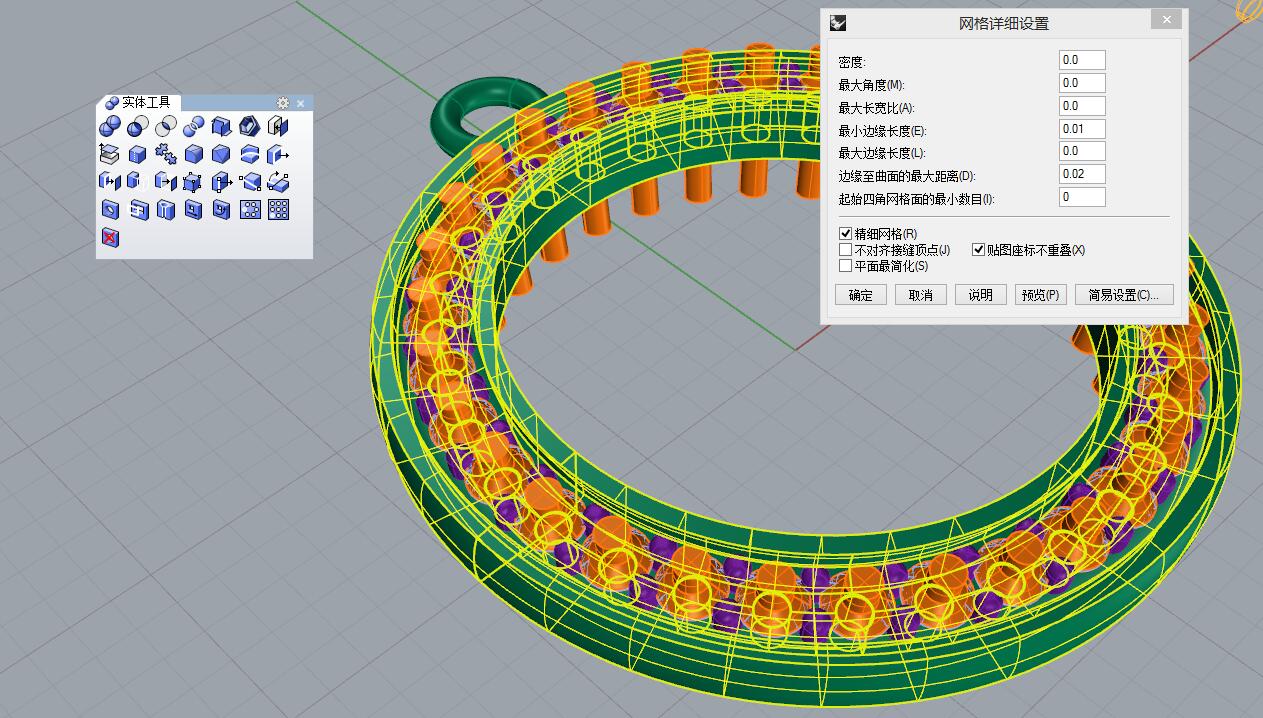The height and width of the screenshot is (718, 1263).
Task: Select the Boolean Difference tool
Action: click(138, 126)
